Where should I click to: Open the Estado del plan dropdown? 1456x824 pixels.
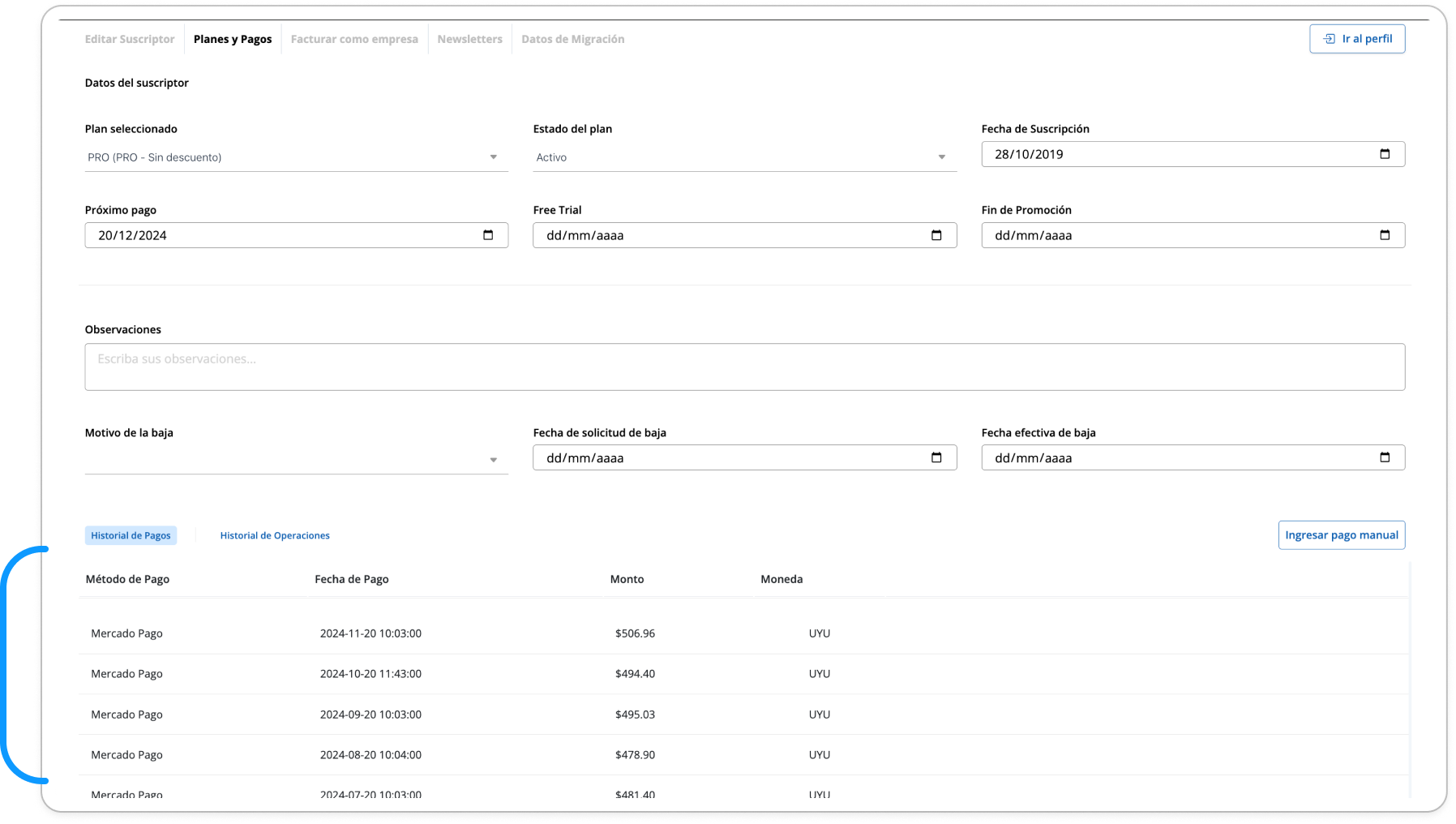pyautogui.click(x=744, y=157)
